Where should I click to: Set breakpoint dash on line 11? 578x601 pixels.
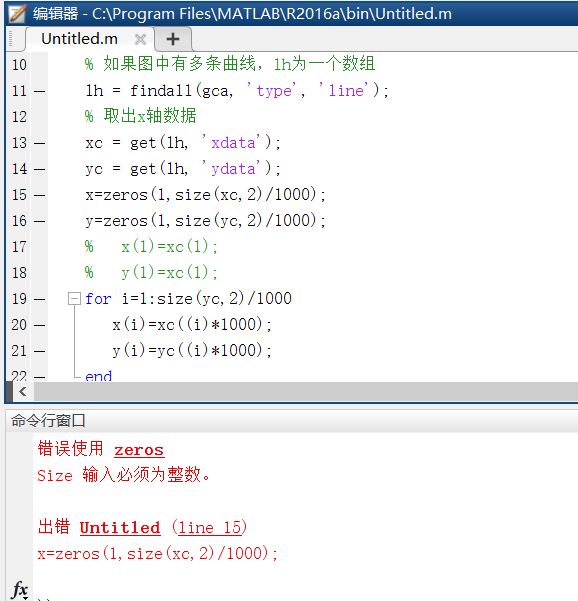[39, 91]
